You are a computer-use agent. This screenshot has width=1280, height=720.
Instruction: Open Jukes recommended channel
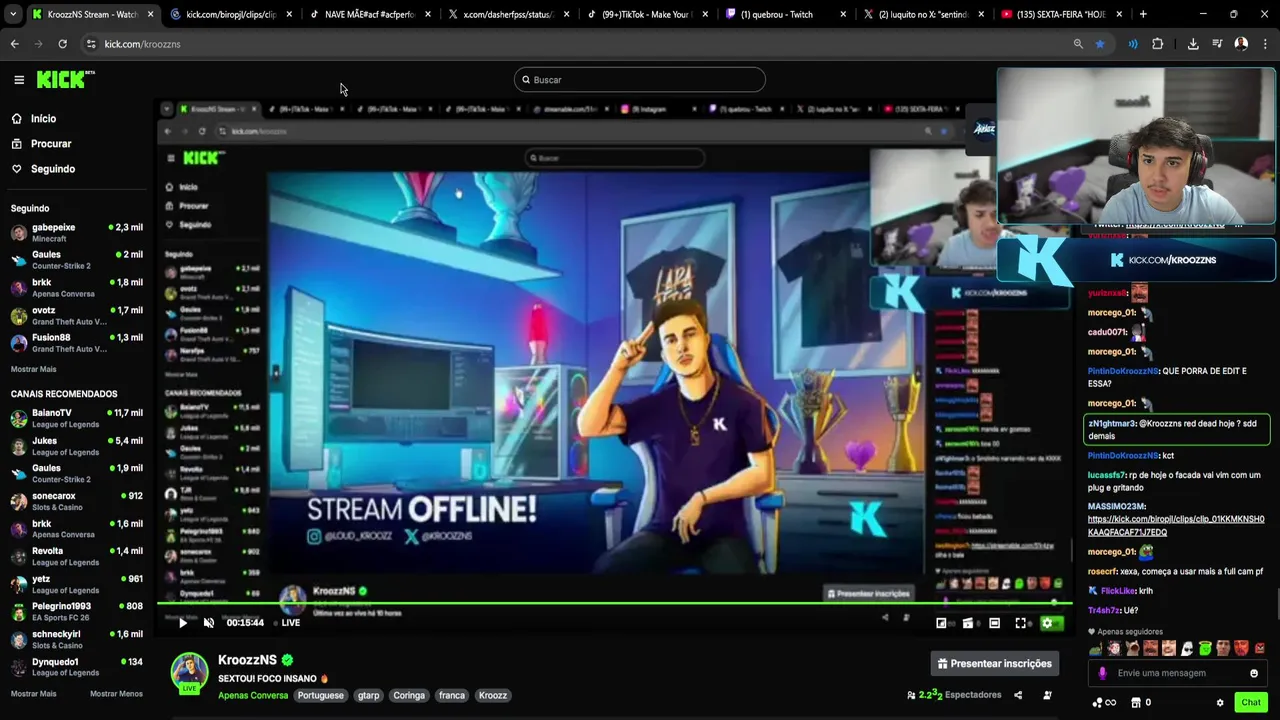[76, 446]
